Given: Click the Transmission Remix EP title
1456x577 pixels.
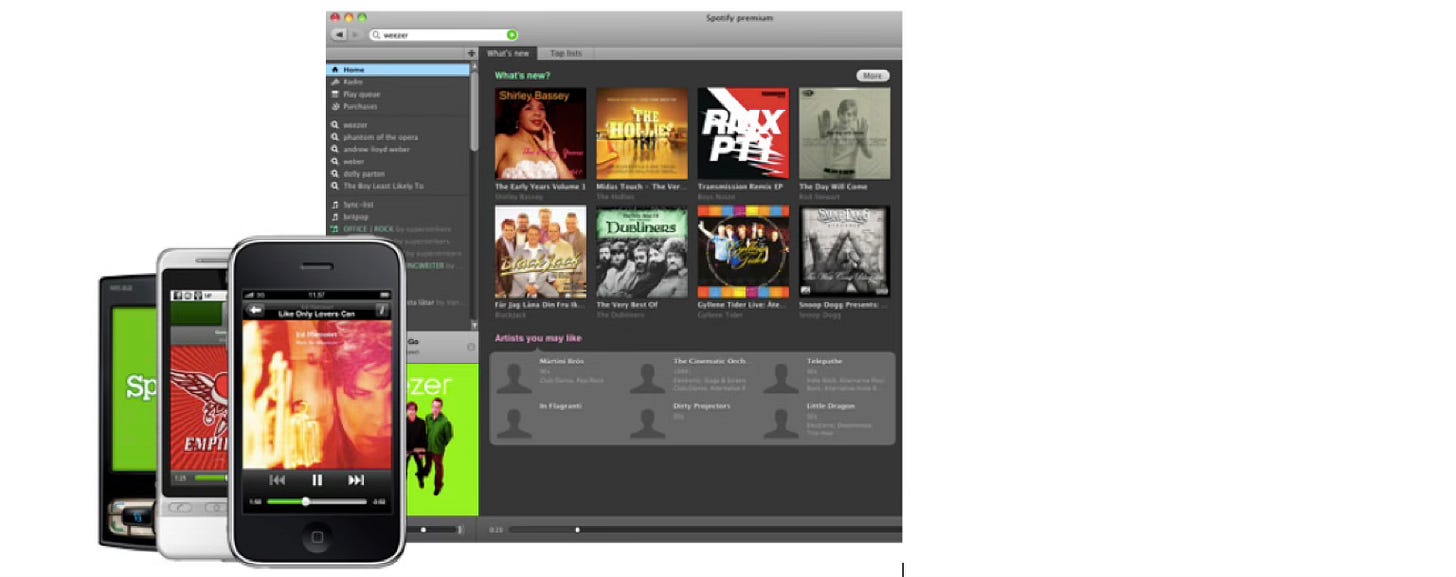Looking at the screenshot, I should point(739,187).
